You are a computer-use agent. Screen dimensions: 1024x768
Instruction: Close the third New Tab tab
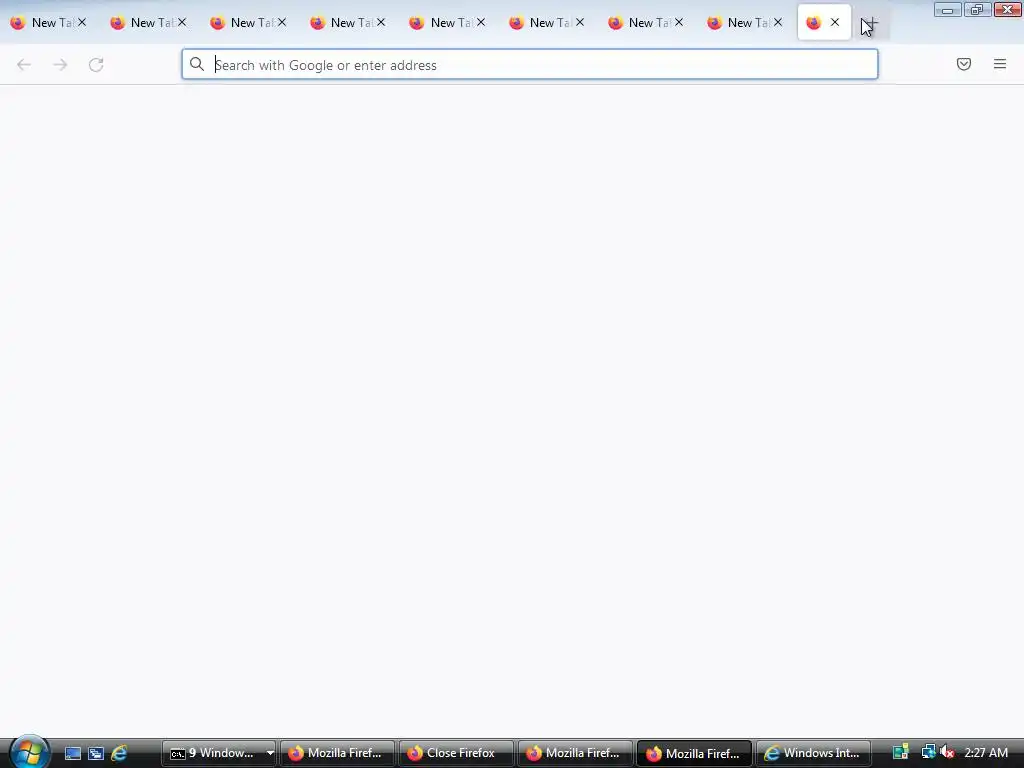pos(282,22)
